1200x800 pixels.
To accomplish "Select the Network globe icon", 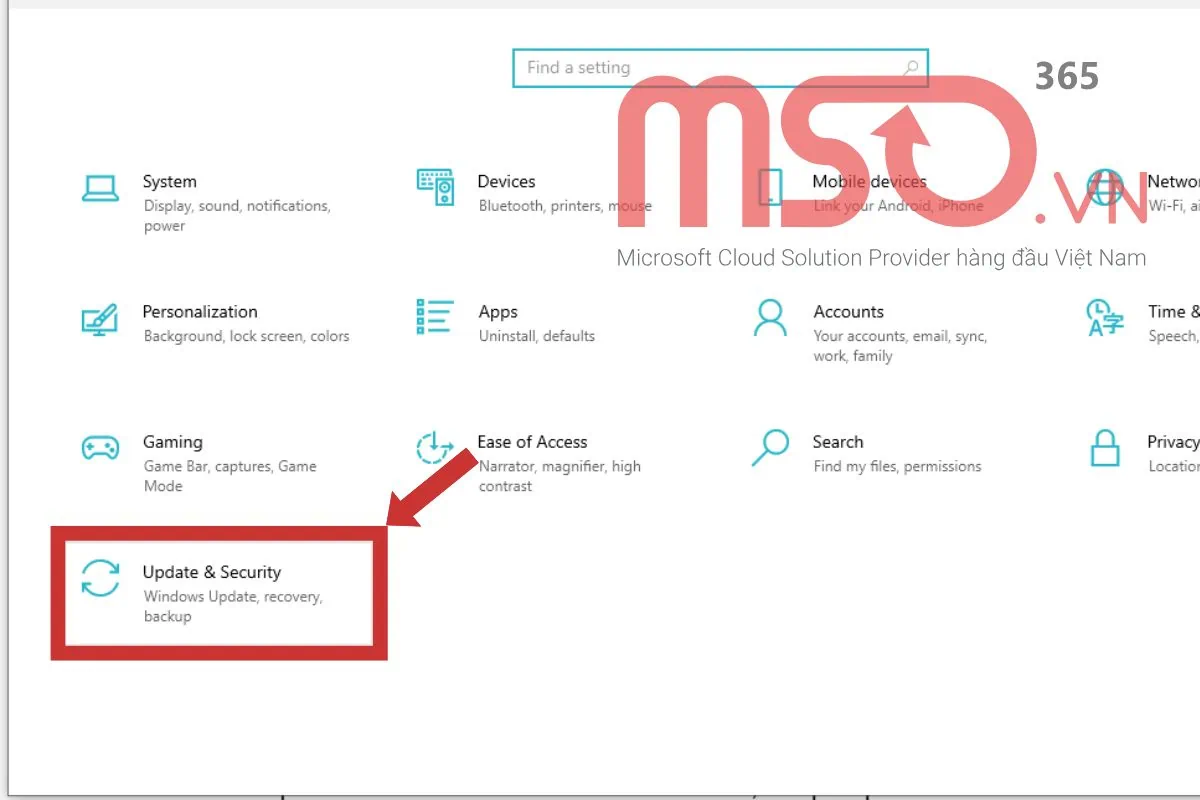I will click(x=1105, y=188).
